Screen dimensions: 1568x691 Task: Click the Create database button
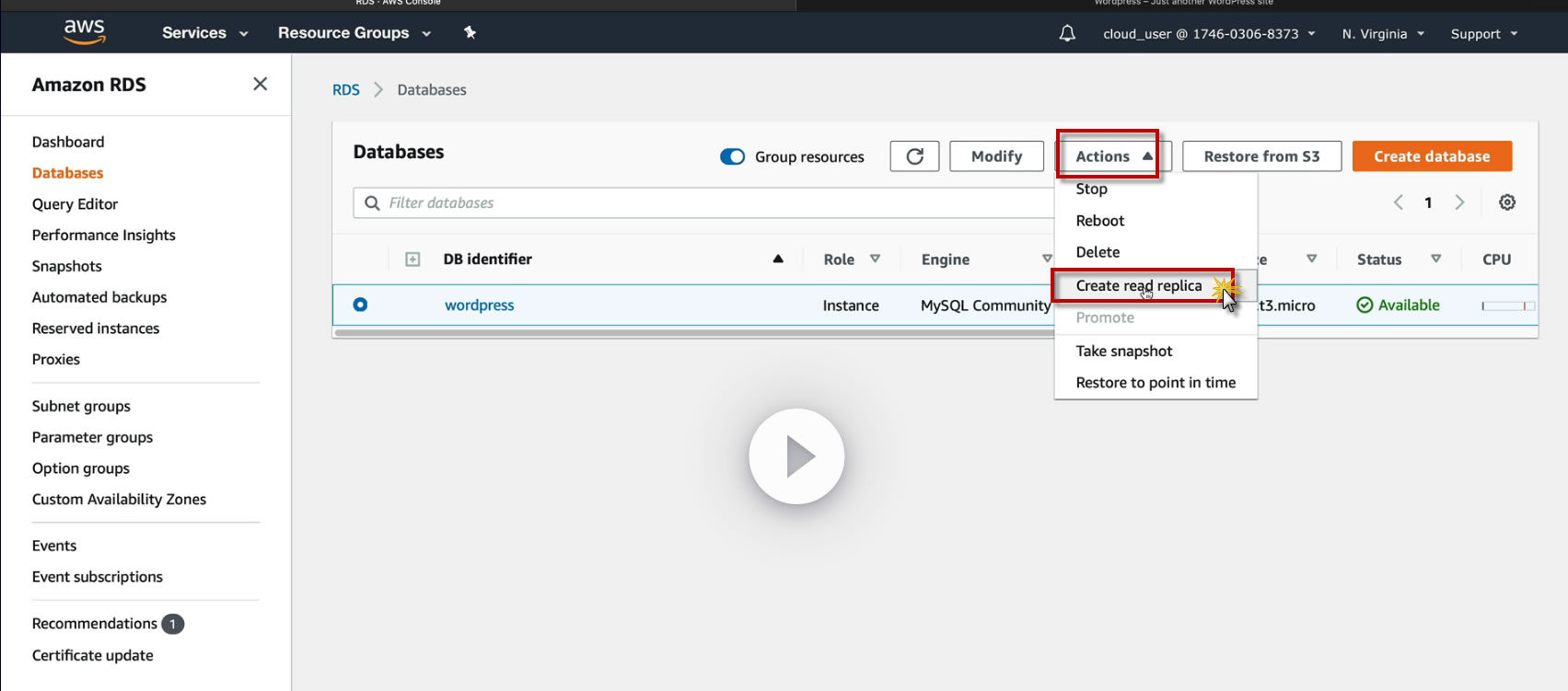1432,156
